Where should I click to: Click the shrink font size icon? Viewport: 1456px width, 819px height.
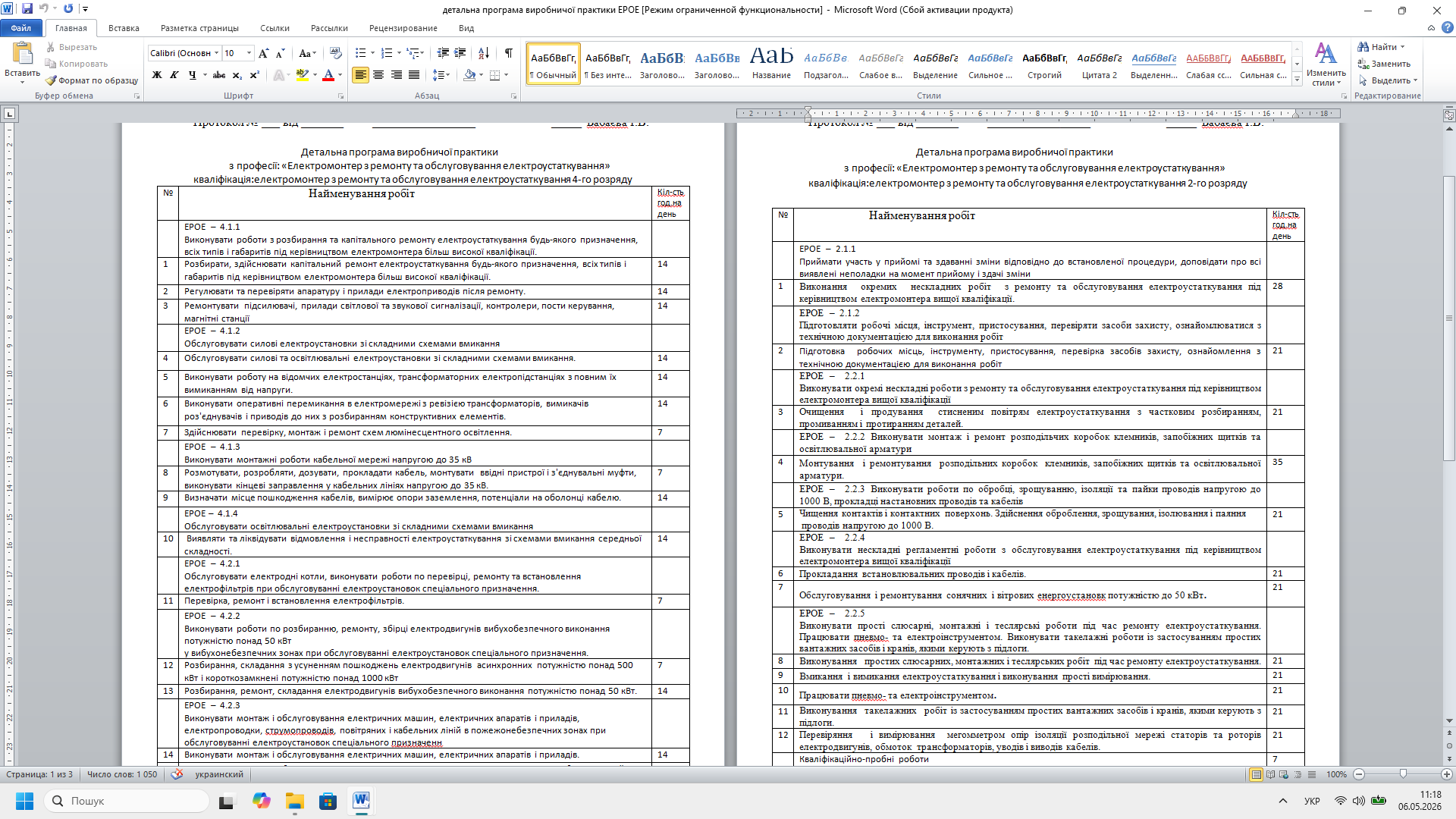pos(280,53)
